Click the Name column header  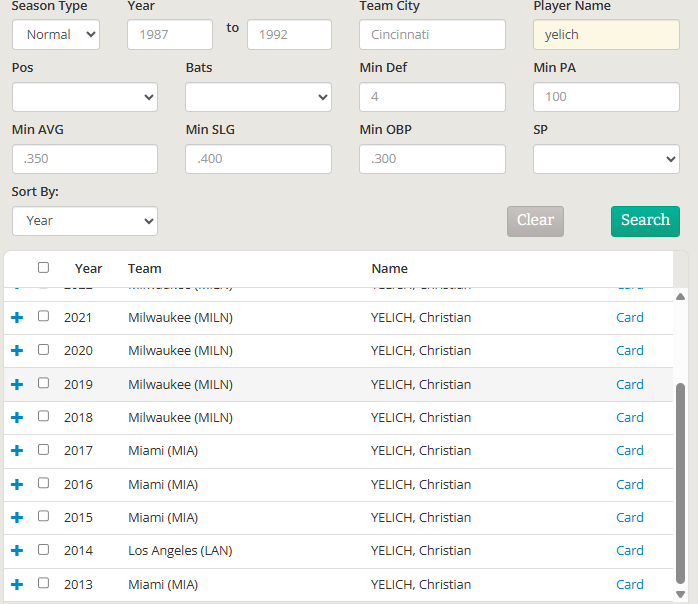(x=390, y=268)
